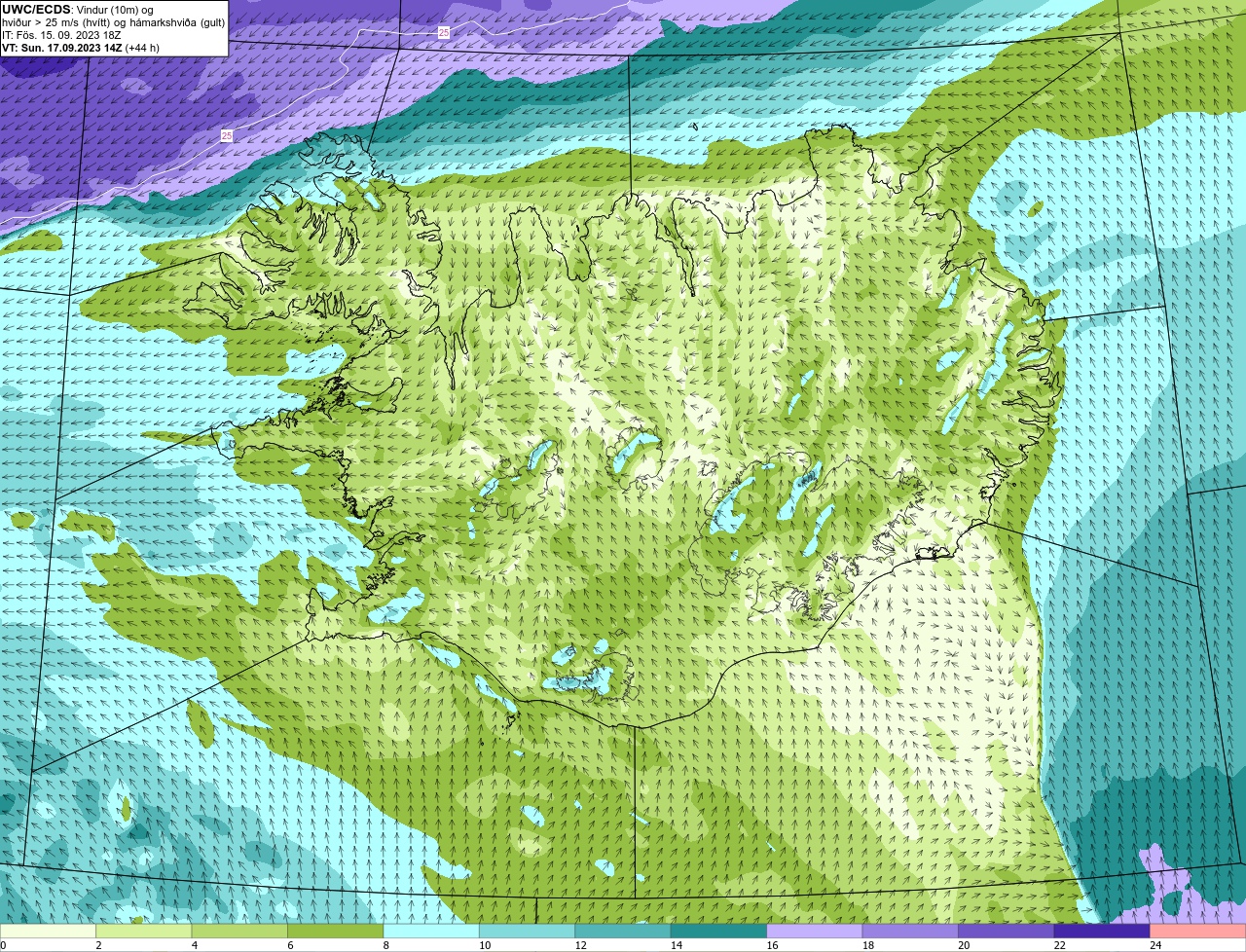Pick the light green 4–6 m/s legend swatch
The width and height of the screenshot is (1246, 952).
[x=240, y=931]
